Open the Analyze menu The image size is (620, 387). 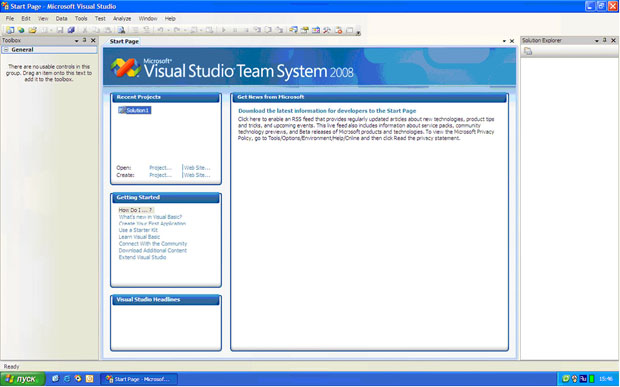coord(122,19)
